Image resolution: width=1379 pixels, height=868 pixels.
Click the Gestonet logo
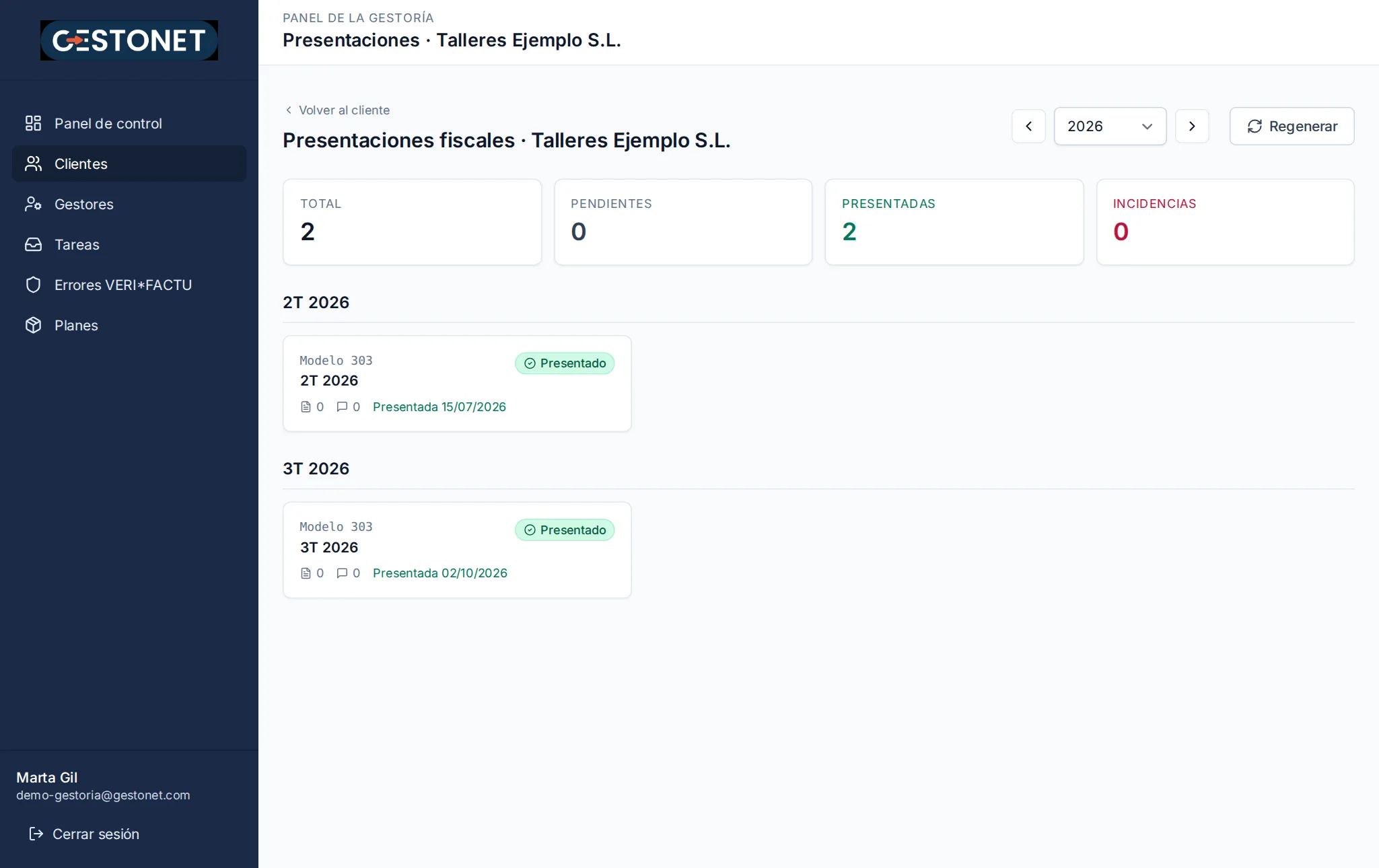point(129,40)
